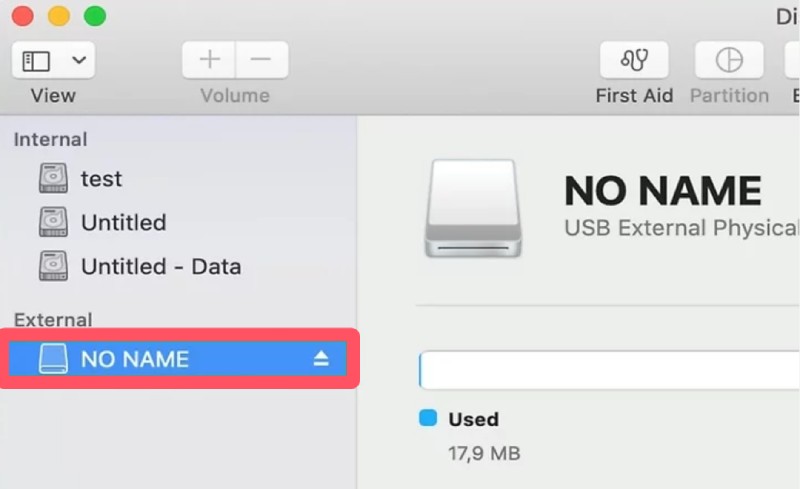
Task: Click the test disk icon in sidebar
Action: pyautogui.click(x=53, y=179)
